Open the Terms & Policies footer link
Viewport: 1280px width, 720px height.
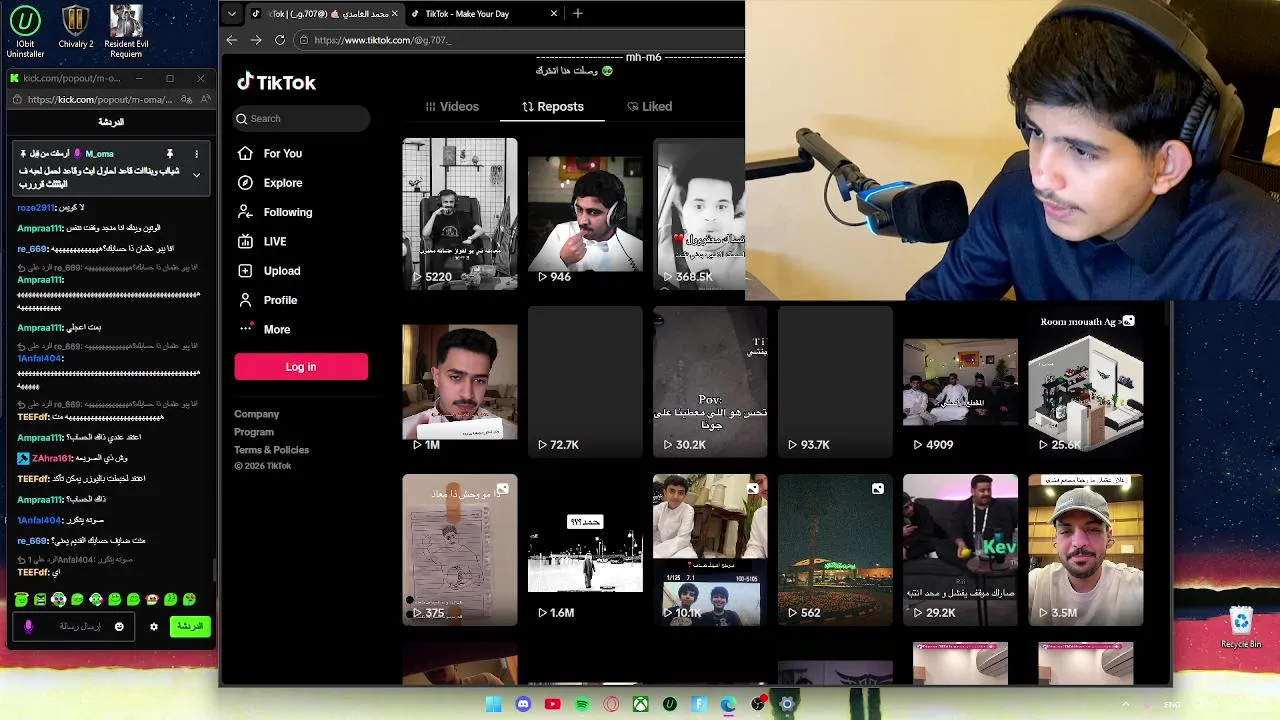(x=272, y=450)
